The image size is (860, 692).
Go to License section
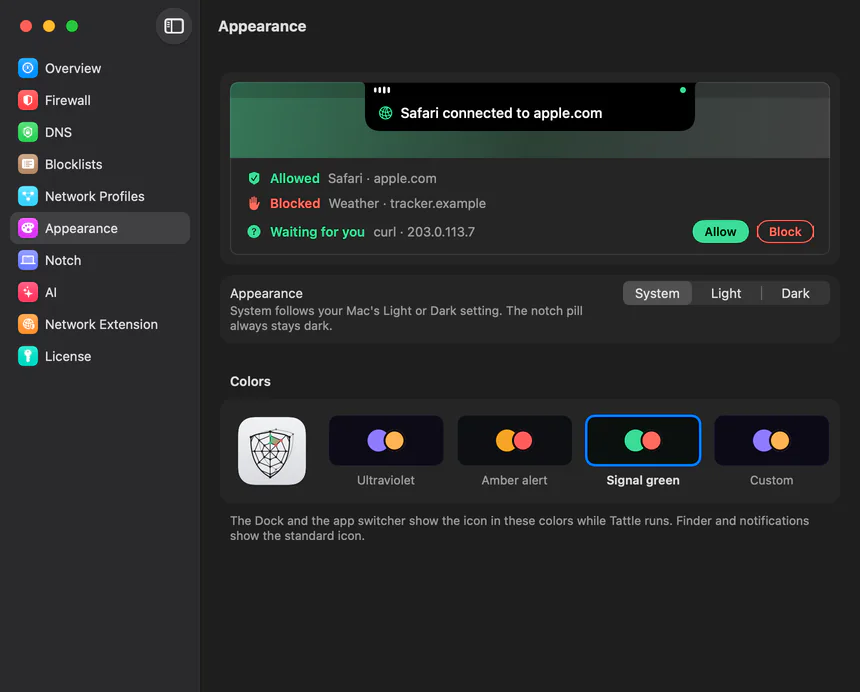click(100, 356)
